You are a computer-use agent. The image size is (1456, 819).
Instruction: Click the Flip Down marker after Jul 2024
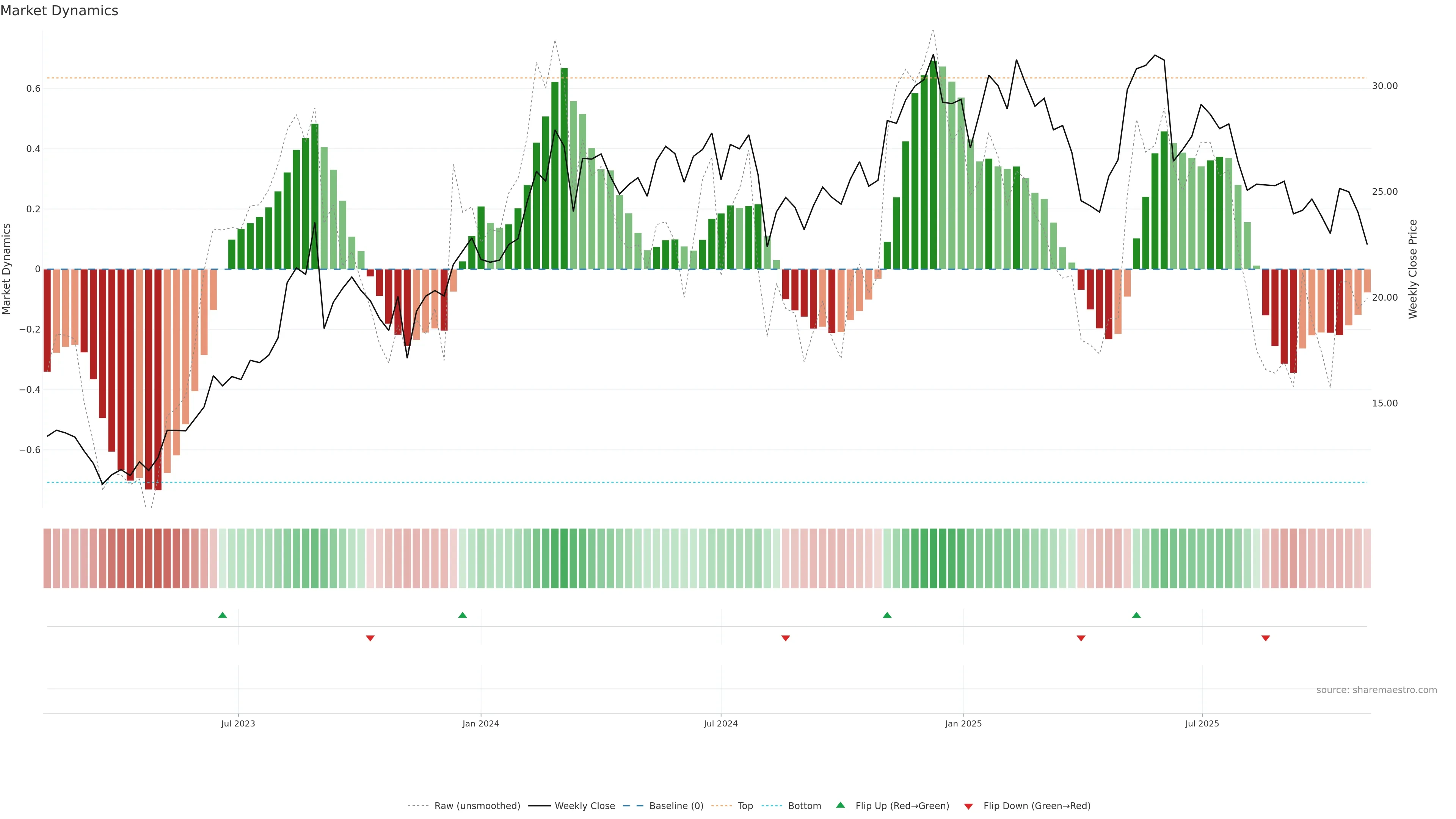785,638
